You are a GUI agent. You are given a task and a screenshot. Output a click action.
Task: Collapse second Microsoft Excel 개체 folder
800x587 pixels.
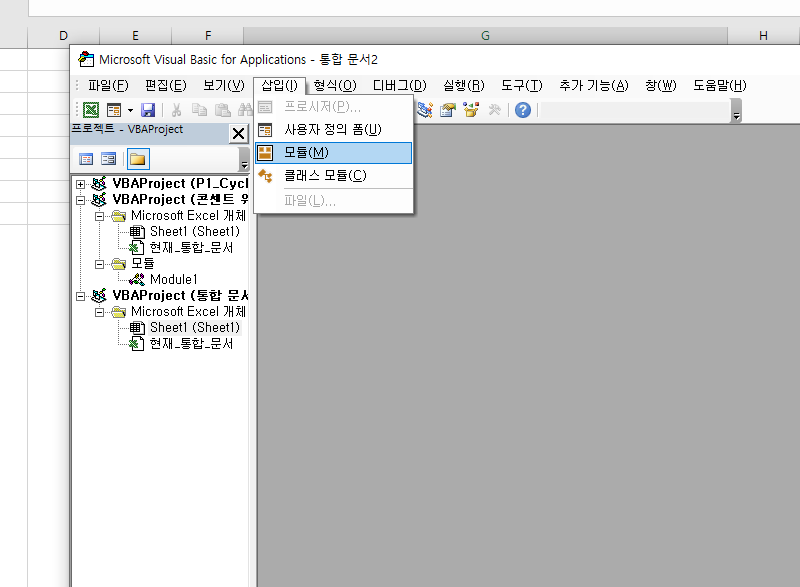pos(99,312)
